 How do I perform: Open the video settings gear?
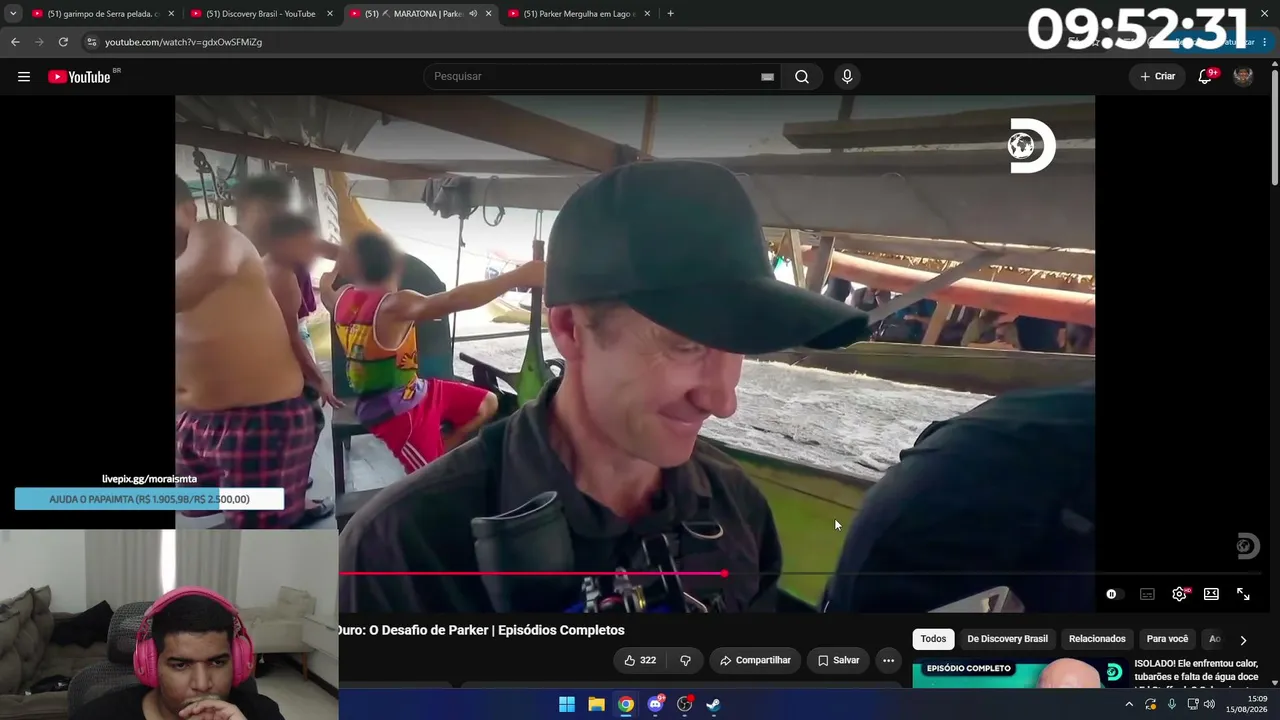click(x=1179, y=594)
